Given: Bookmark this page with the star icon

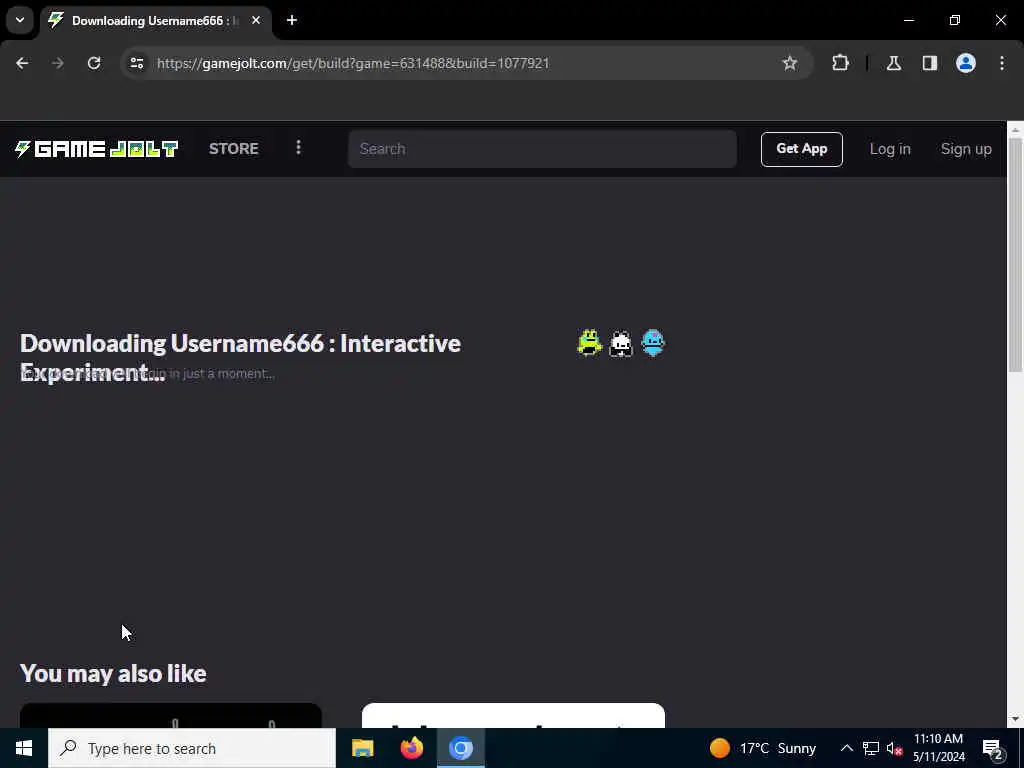Looking at the screenshot, I should tap(790, 63).
